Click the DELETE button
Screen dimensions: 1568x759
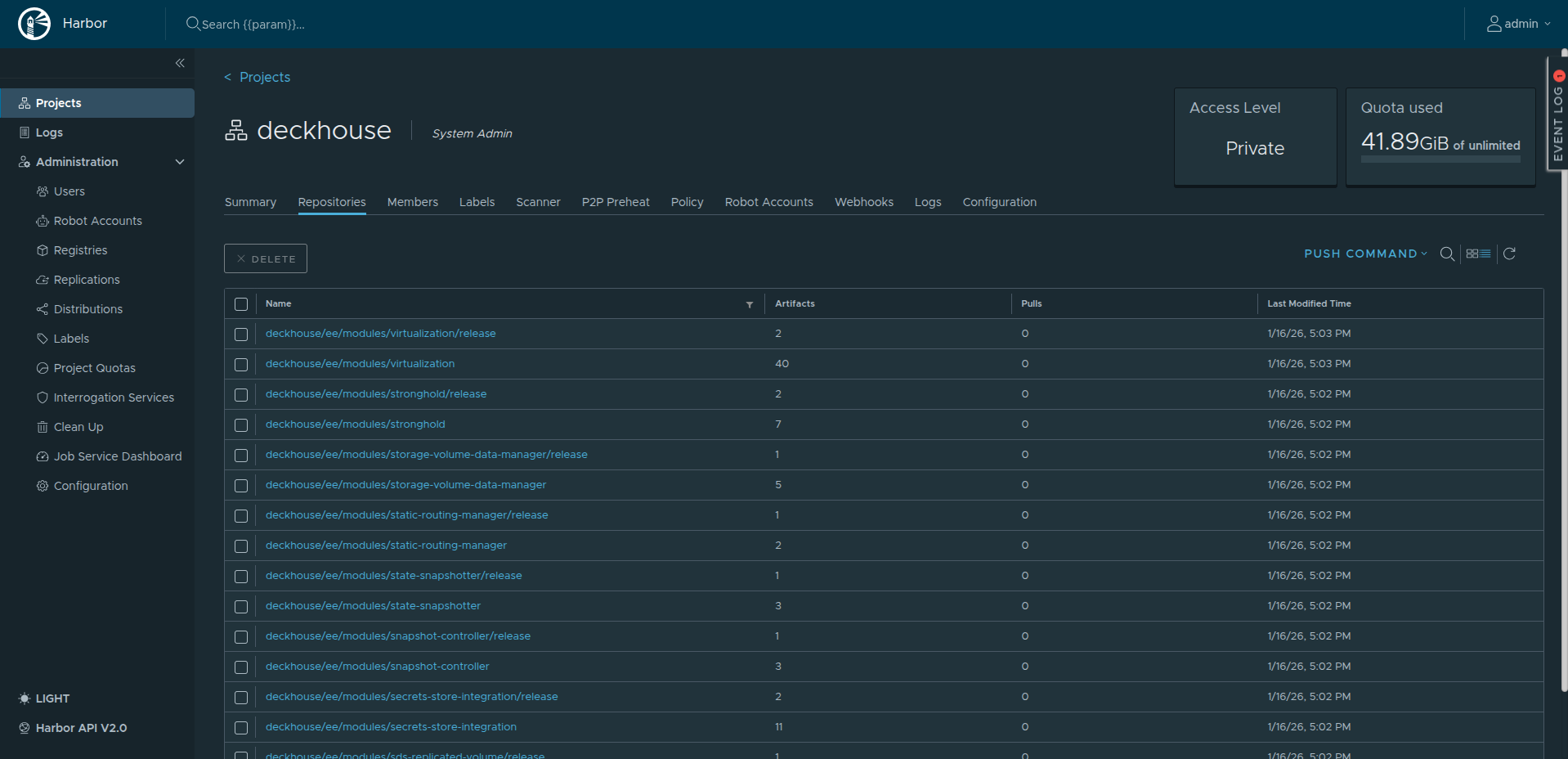pos(265,258)
